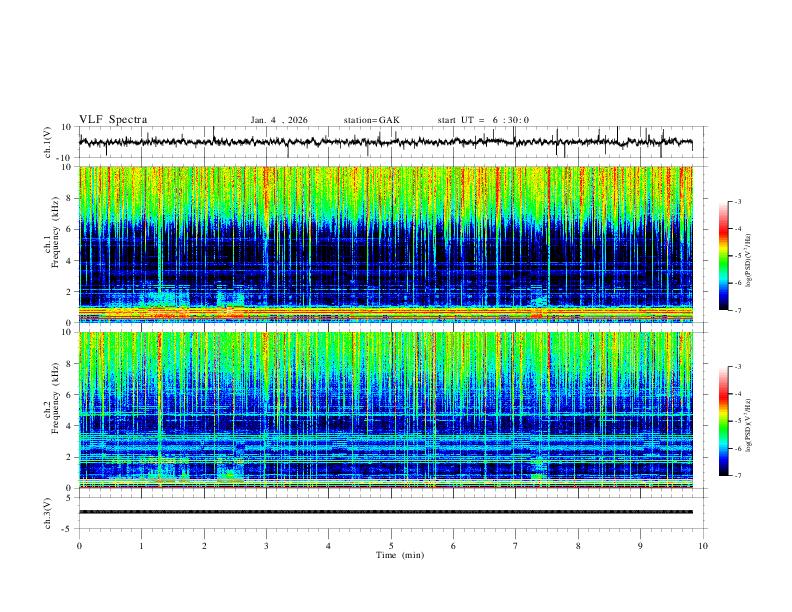
Task: Click the ch.1 voltage waveform trace
Action: pos(385,142)
